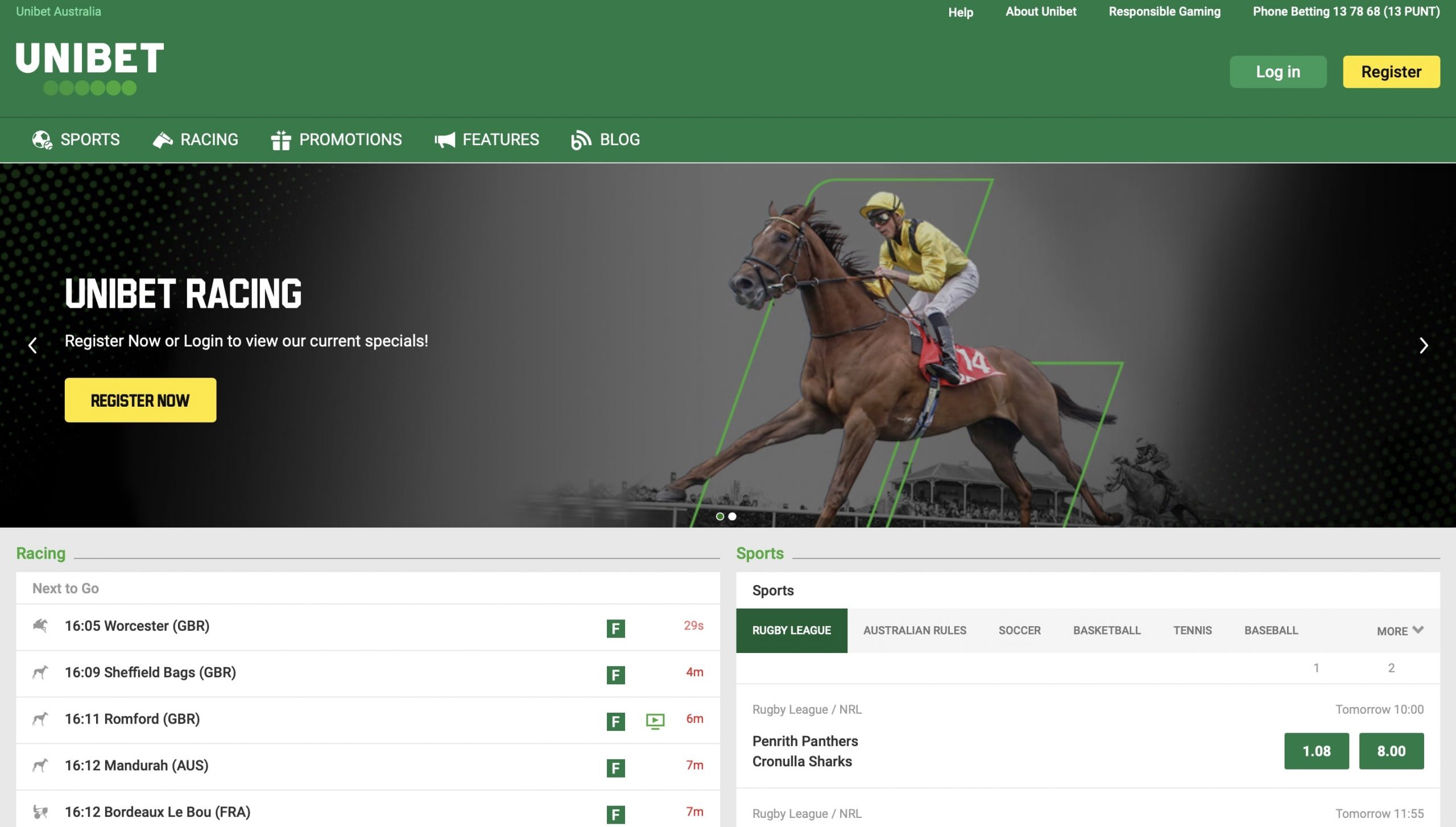Switch to the SOCCER tab

click(x=1020, y=631)
